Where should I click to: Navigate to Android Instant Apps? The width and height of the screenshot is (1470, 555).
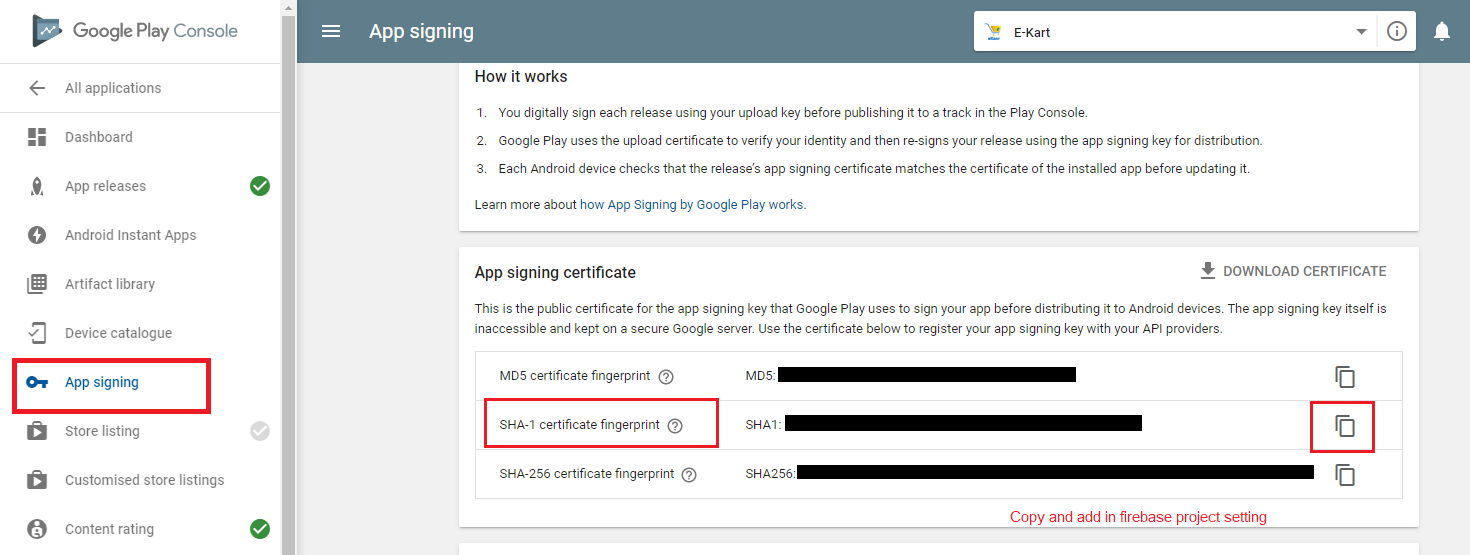click(x=130, y=235)
